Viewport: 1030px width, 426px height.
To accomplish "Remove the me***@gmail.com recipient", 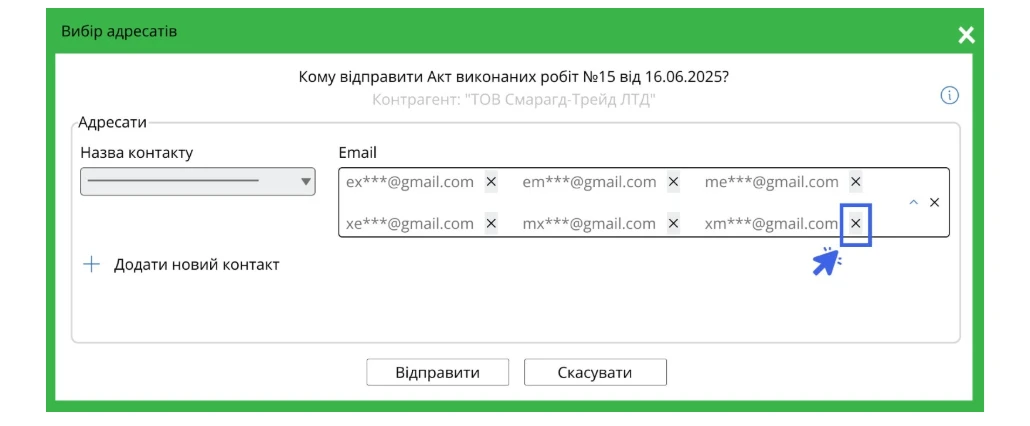I will (855, 182).
